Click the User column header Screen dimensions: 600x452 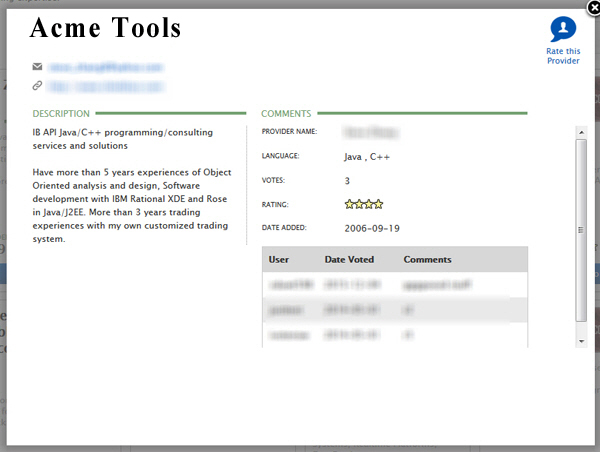point(279,259)
